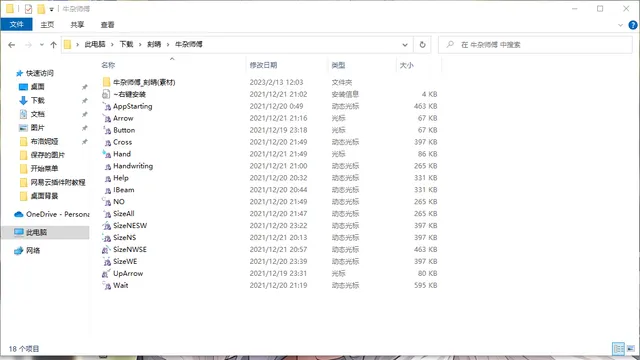Viewport: 640px width, 360px height.
Task: Open the quick access toolbar customize dropdown
Action: (x=51, y=9)
